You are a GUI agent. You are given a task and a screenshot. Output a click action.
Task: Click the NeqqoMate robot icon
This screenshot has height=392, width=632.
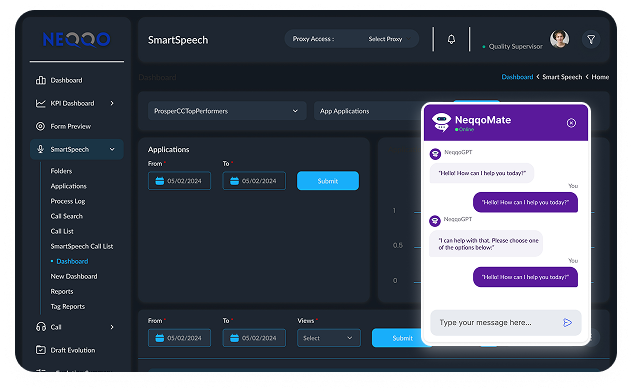tap(441, 122)
